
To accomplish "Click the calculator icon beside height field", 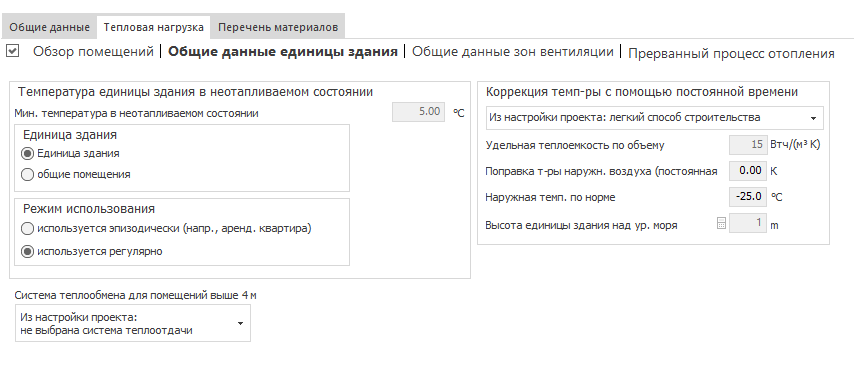I will (721, 223).
